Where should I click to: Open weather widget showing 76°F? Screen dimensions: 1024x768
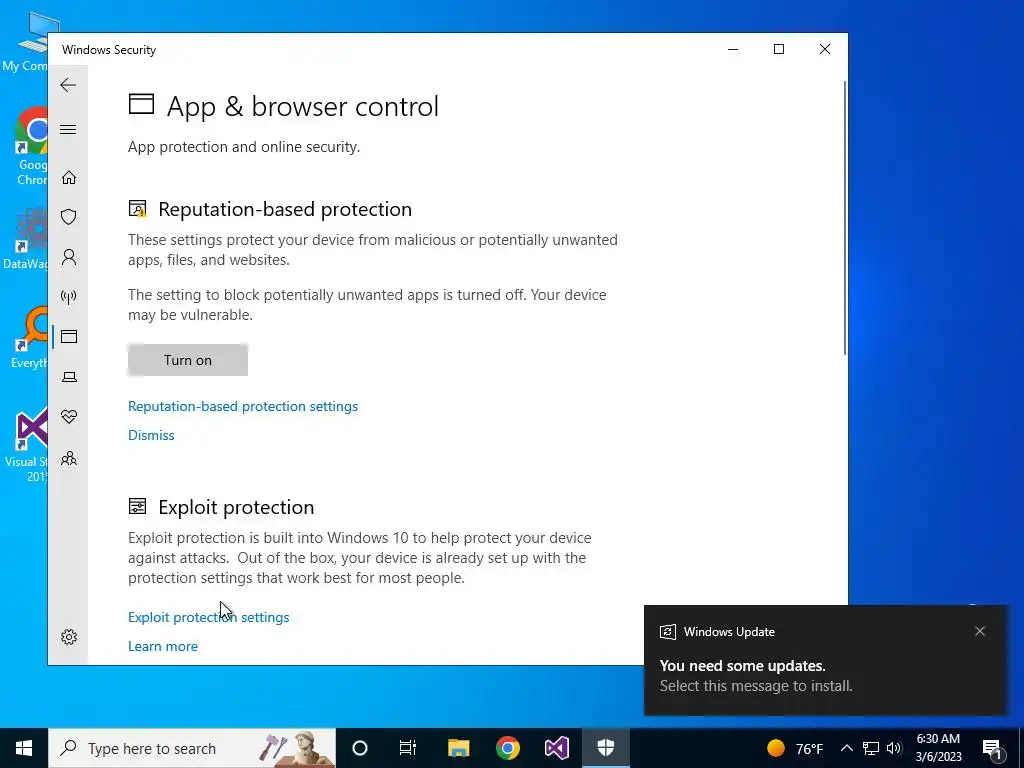[x=795, y=748]
